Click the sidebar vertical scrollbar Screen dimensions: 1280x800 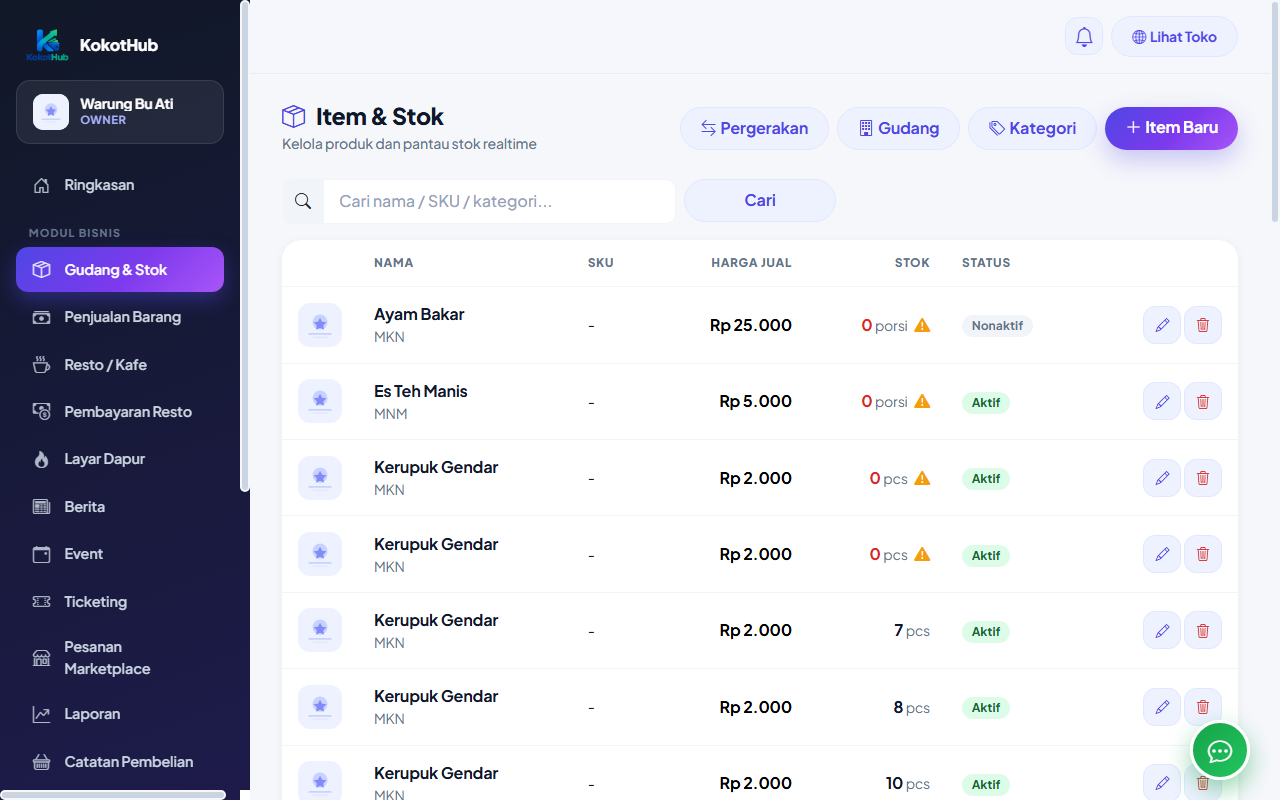point(245,246)
